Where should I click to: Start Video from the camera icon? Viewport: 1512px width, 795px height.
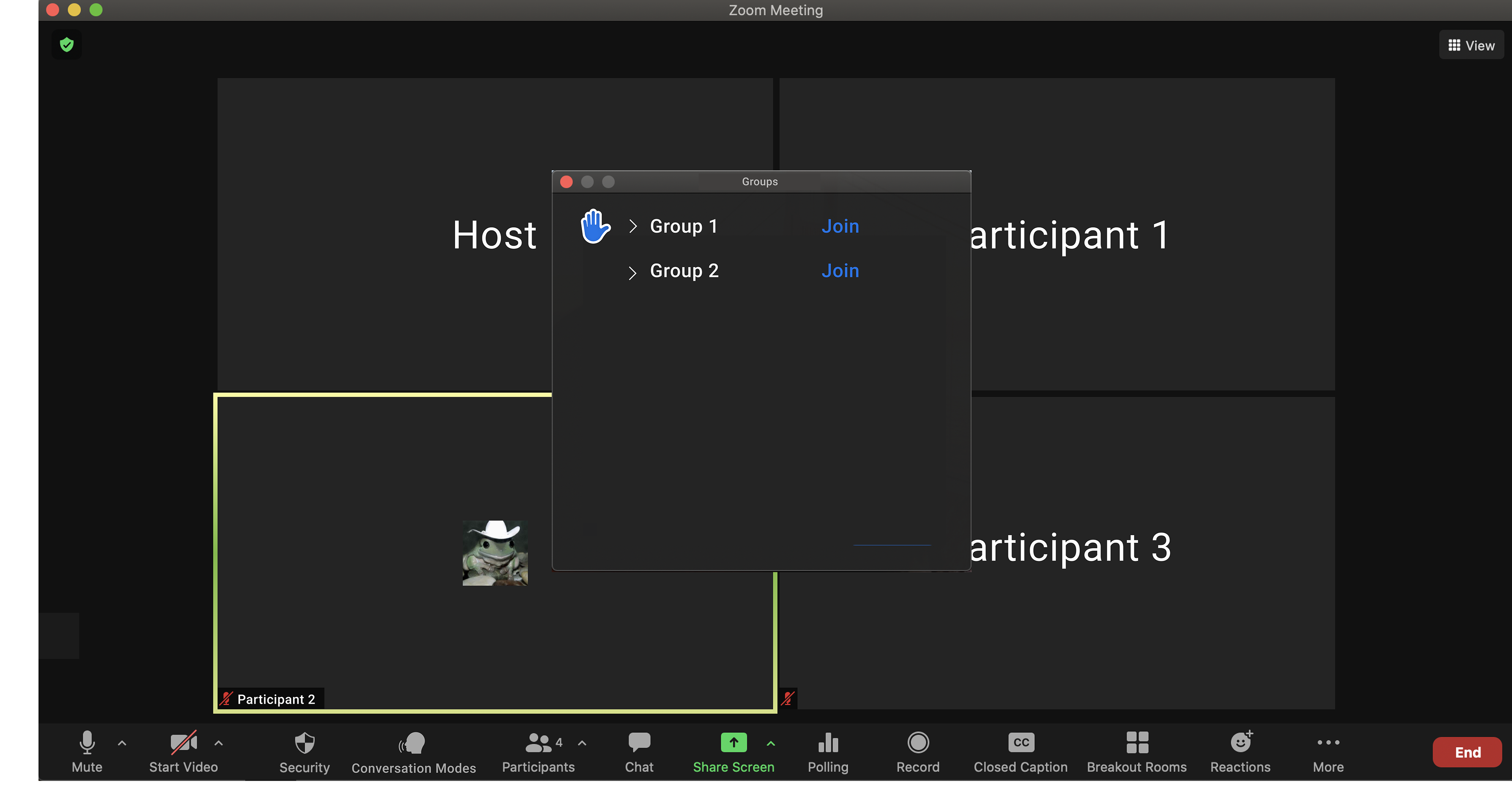click(183, 752)
